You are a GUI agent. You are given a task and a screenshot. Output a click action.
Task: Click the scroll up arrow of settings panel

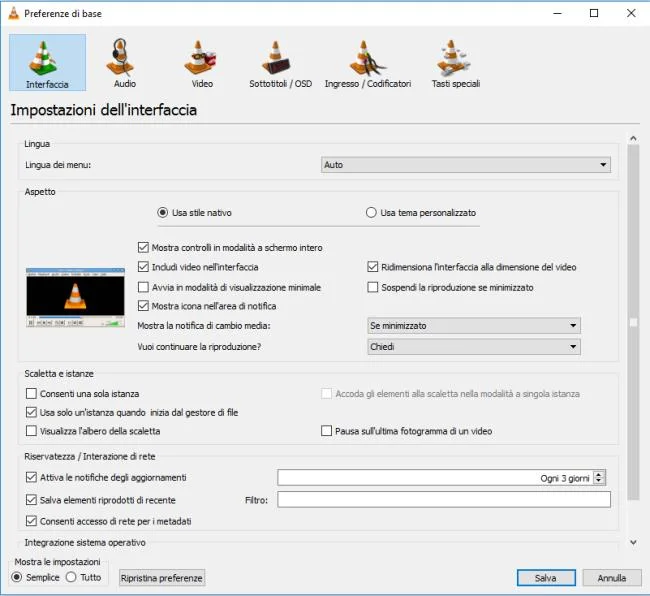click(x=633, y=138)
